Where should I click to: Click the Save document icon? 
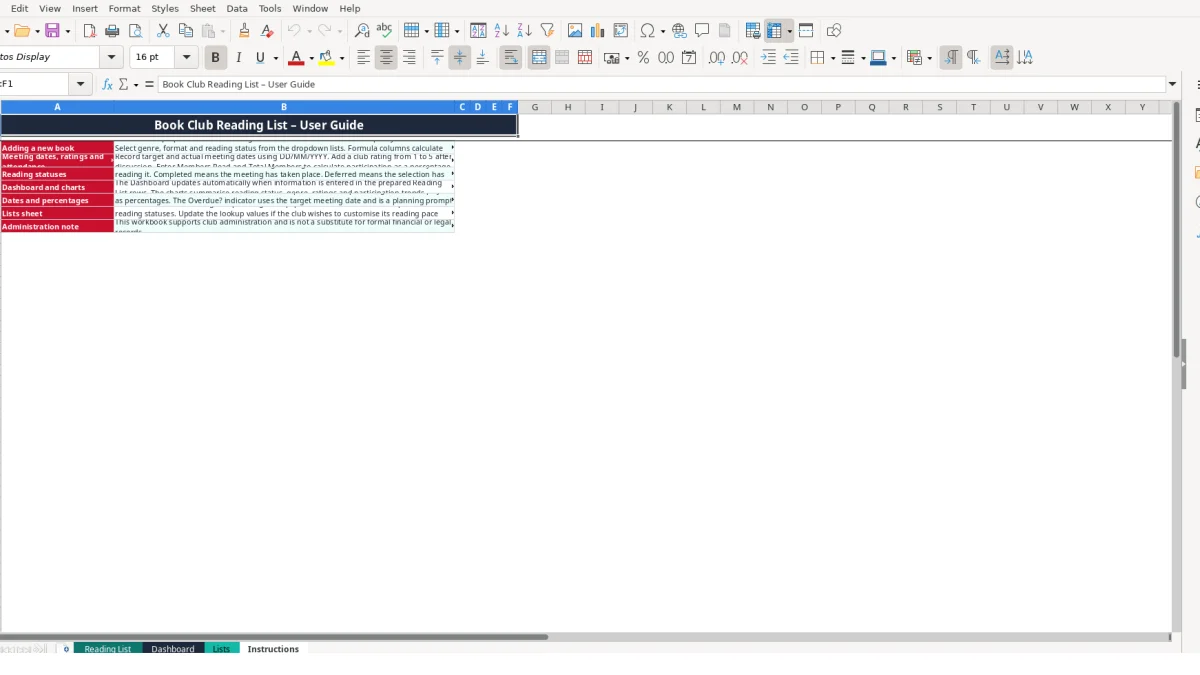click(x=52, y=31)
